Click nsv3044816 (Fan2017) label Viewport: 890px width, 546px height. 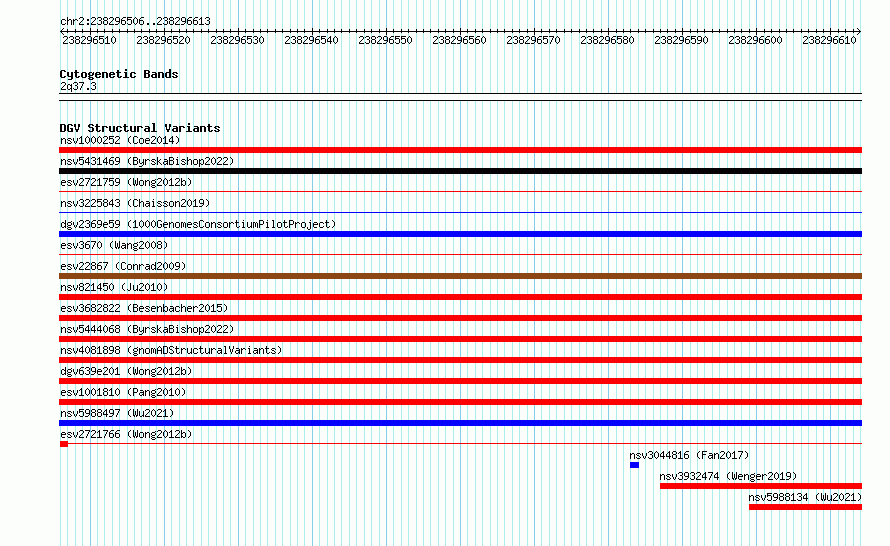[x=689, y=455]
